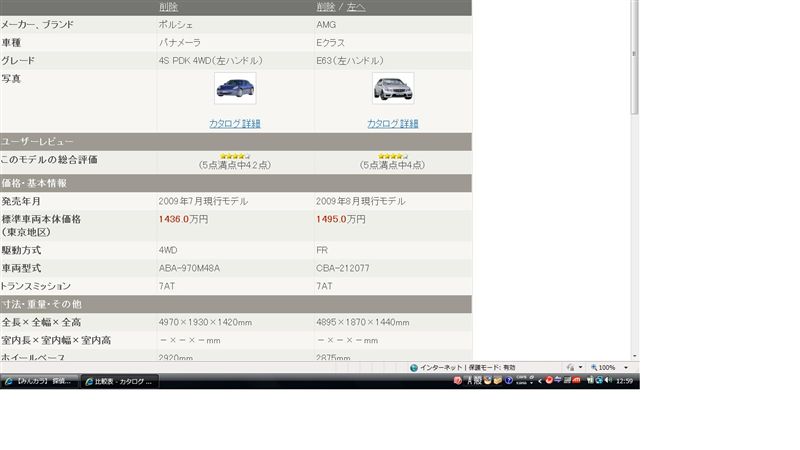800x450 pixels.
Task: Click the network connection tray icon
Action: pyautogui.click(x=598, y=380)
